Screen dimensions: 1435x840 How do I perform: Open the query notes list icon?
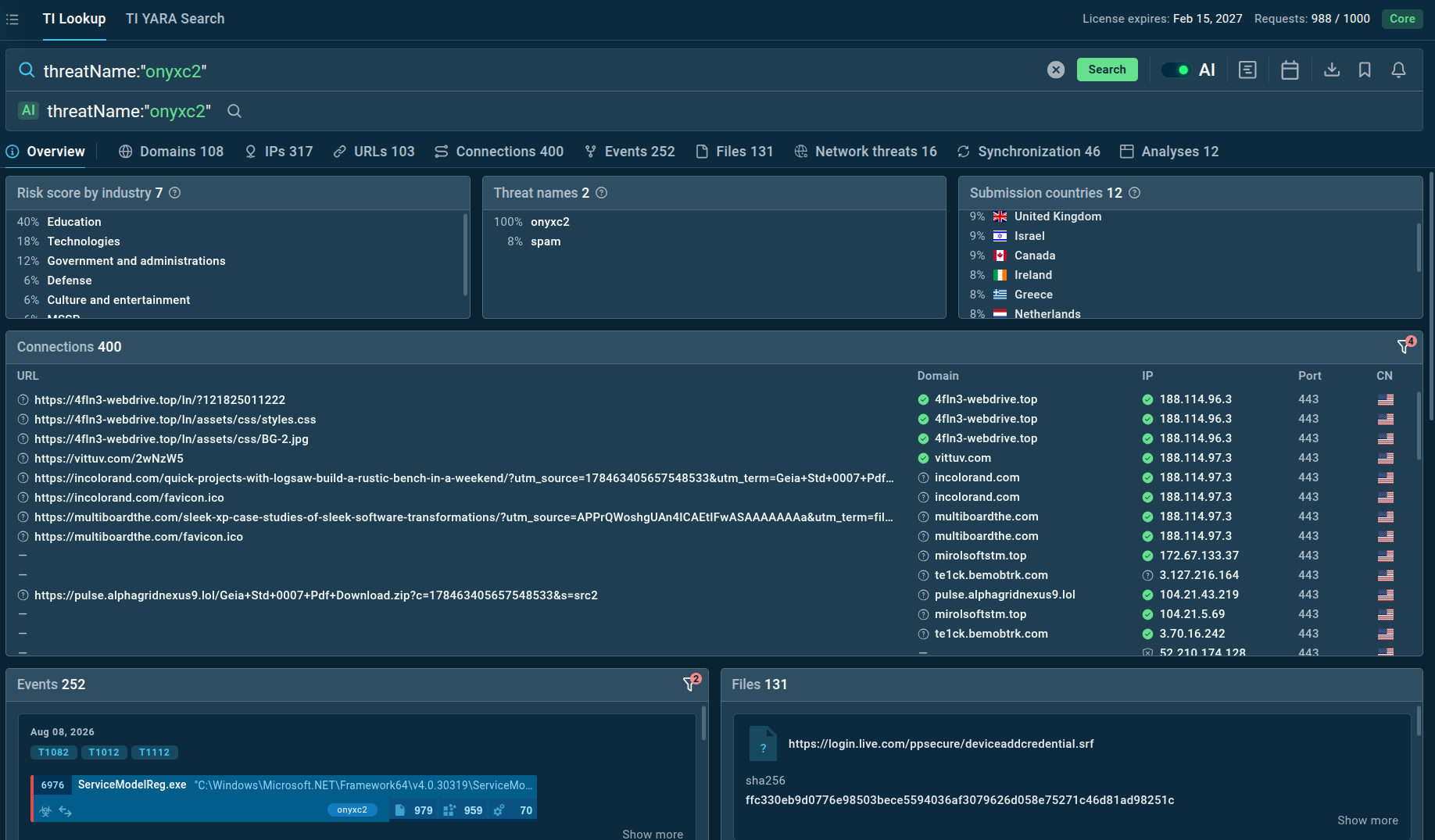point(1247,70)
